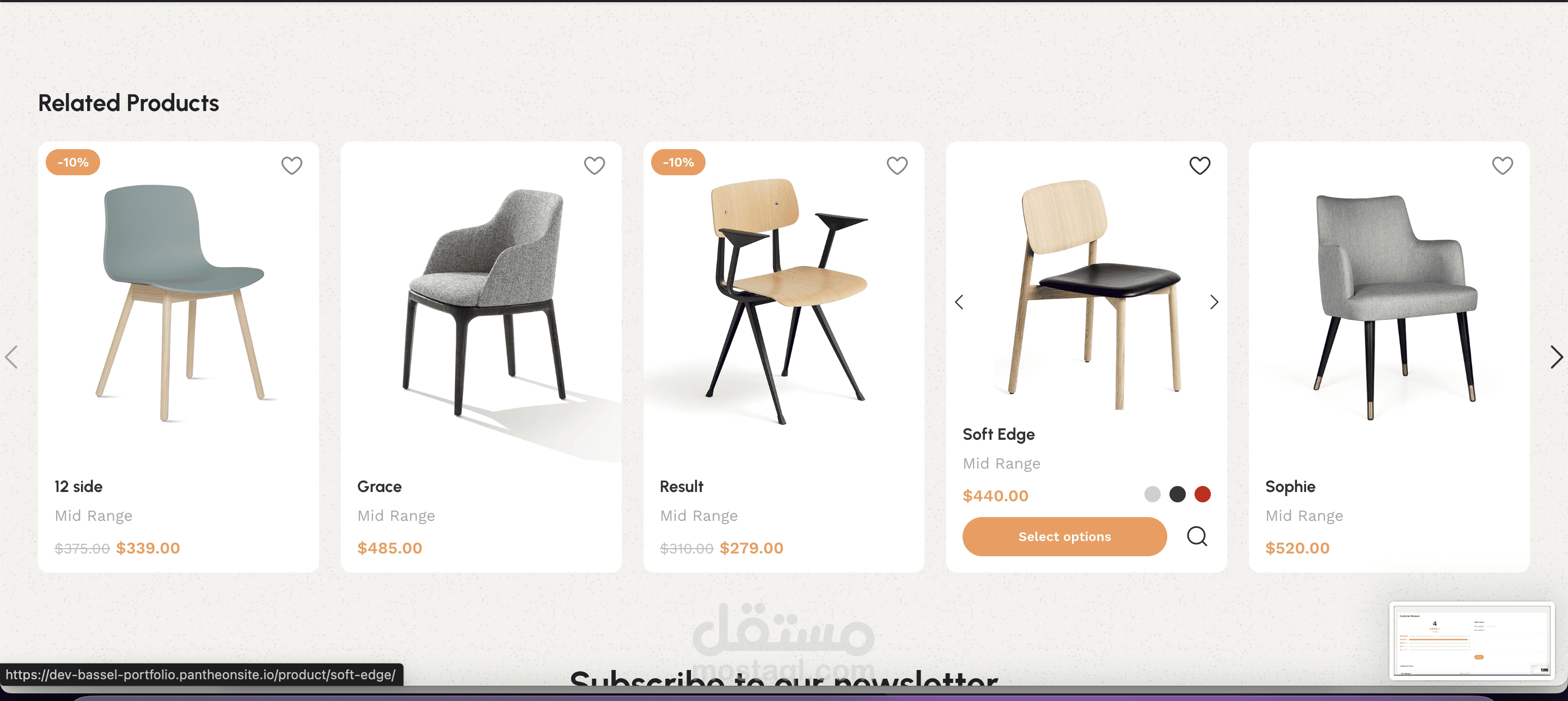The image size is (1568, 701).
Task: Toggle wishlist heart on Result chair
Action: [897, 165]
